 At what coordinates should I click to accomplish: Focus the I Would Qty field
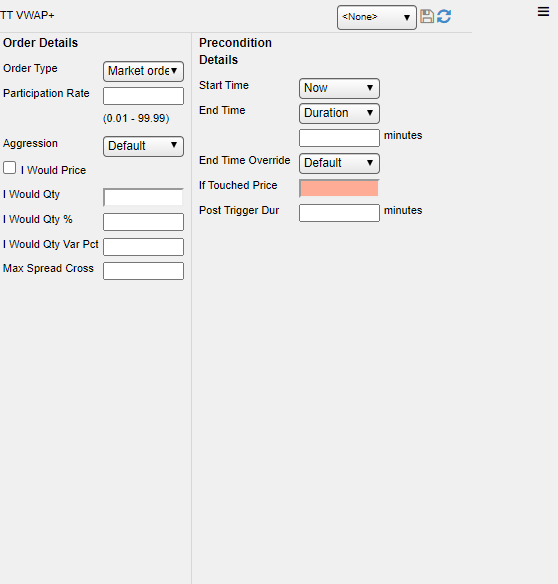143,197
